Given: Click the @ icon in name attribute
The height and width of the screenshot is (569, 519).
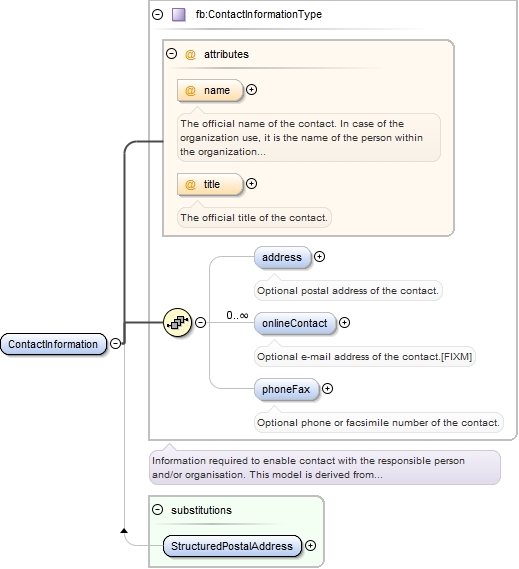Looking at the screenshot, I should [190, 90].
